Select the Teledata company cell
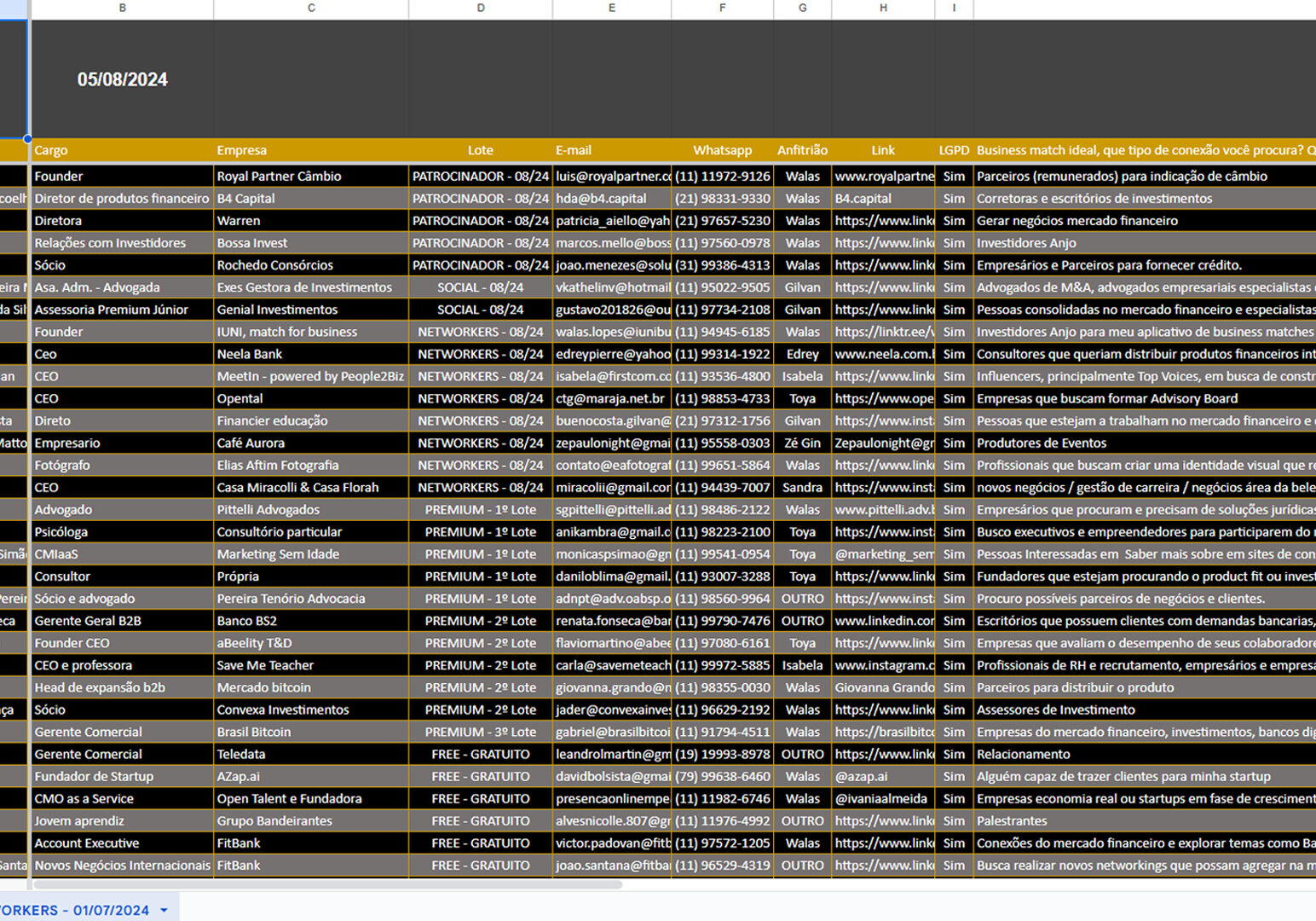1316x921 pixels. click(x=311, y=754)
